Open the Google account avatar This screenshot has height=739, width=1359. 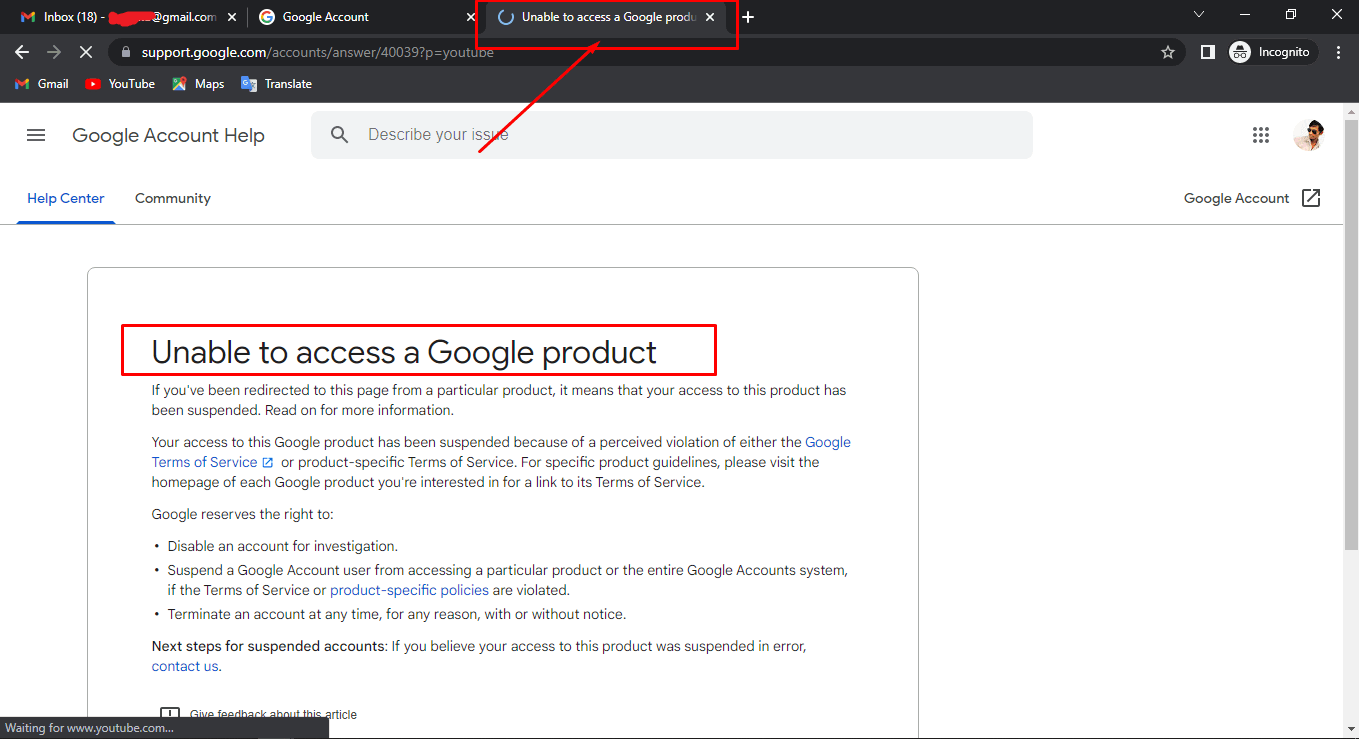1309,135
